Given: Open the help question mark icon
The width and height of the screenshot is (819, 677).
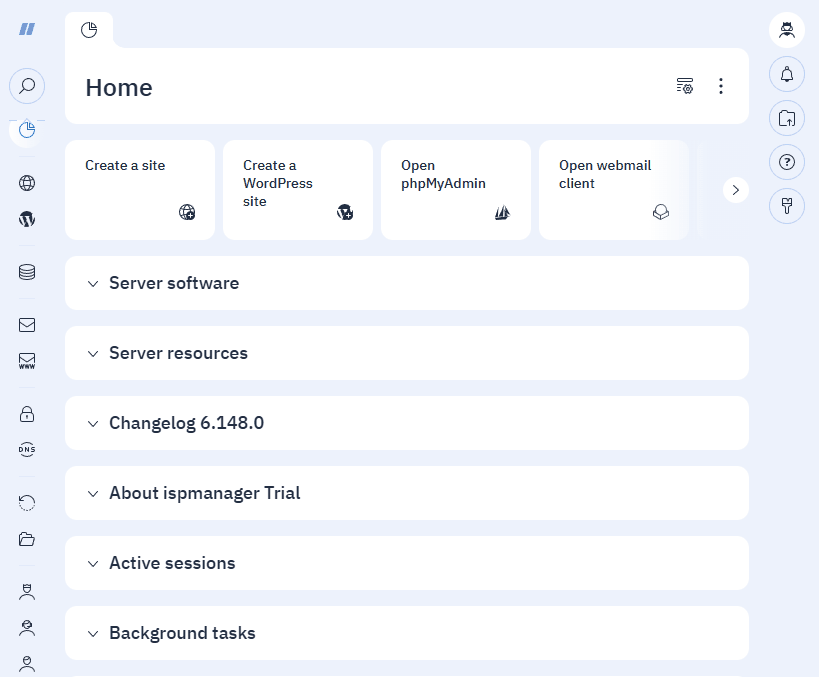Looking at the screenshot, I should point(787,162).
